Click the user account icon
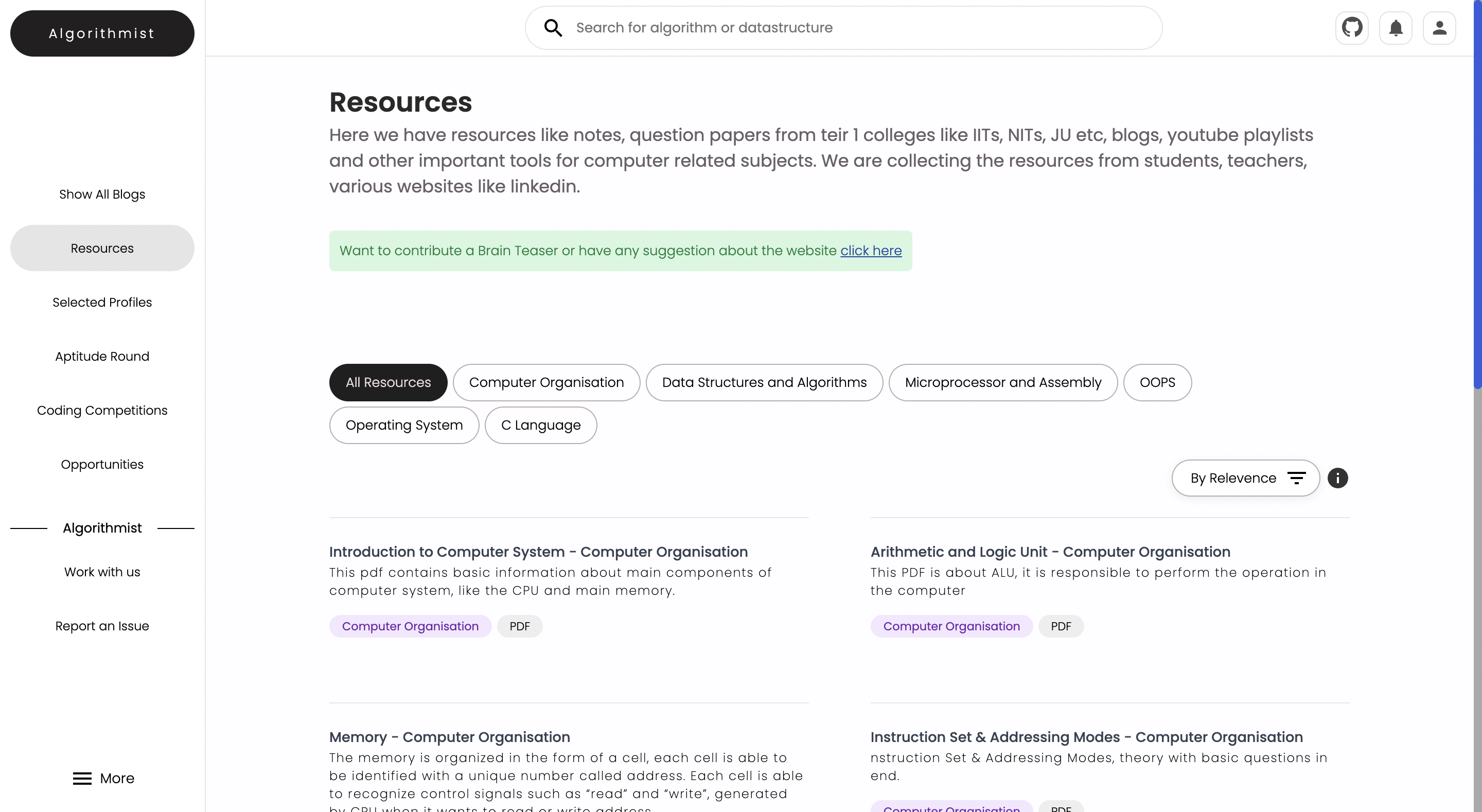The height and width of the screenshot is (812, 1482). coord(1439,27)
